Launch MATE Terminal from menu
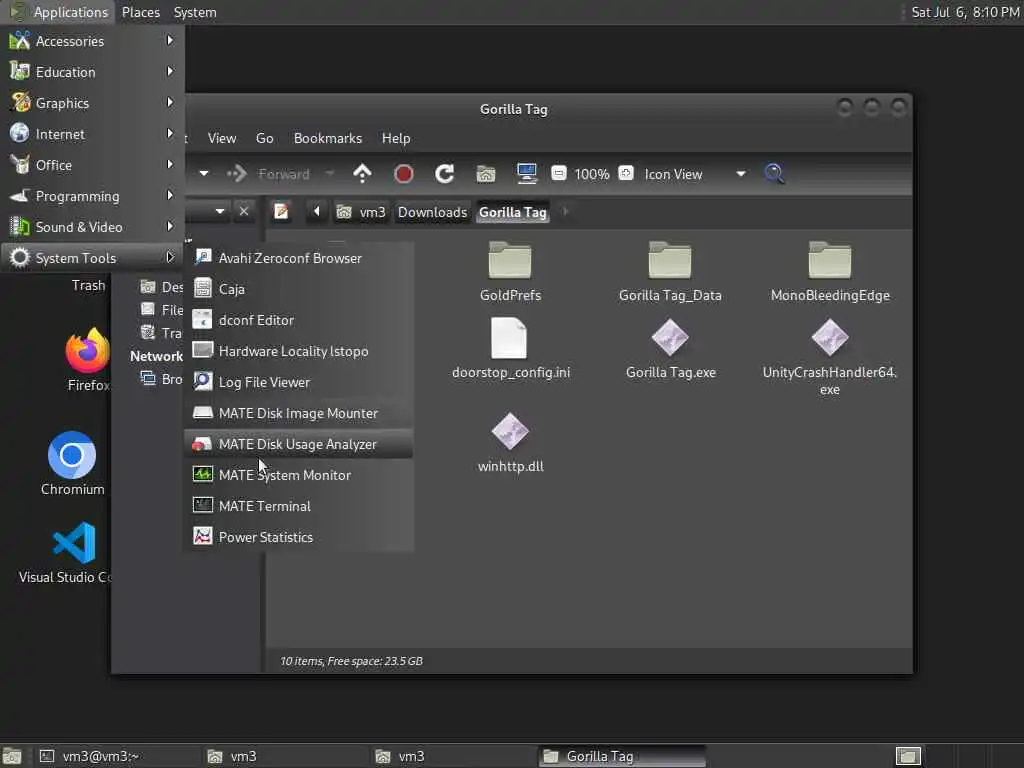 [299, 506]
